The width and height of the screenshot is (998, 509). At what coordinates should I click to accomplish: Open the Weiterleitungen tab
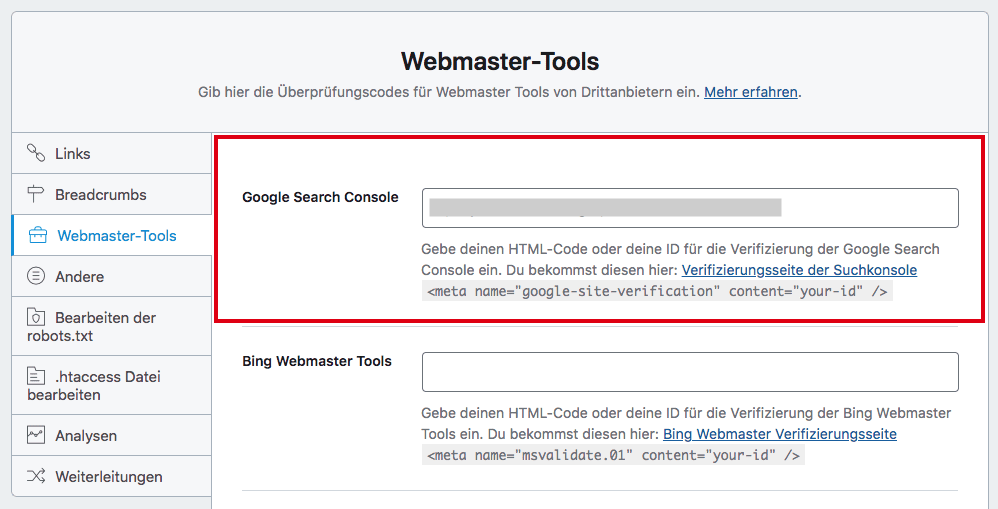pyautogui.click(x=111, y=476)
